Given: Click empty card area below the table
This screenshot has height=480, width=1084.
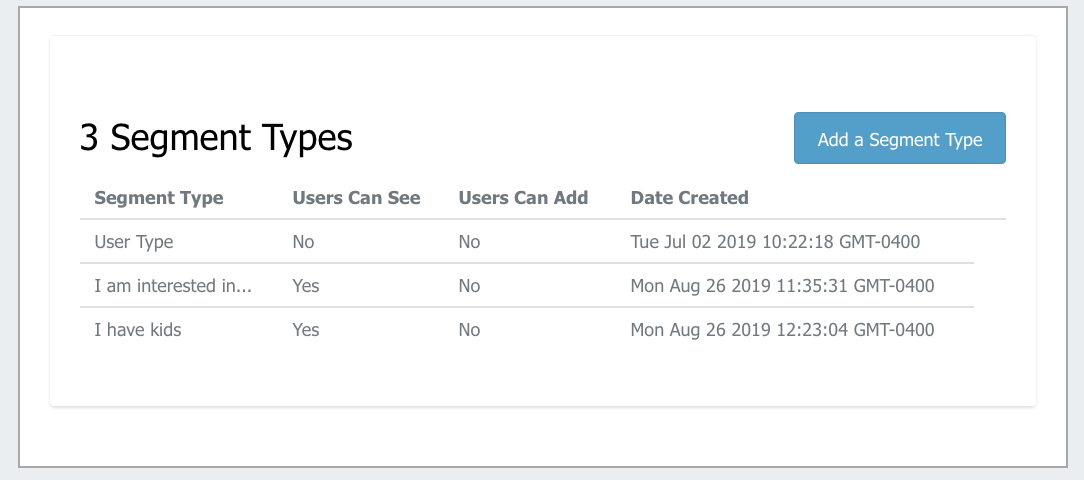Looking at the screenshot, I should [x=543, y=377].
